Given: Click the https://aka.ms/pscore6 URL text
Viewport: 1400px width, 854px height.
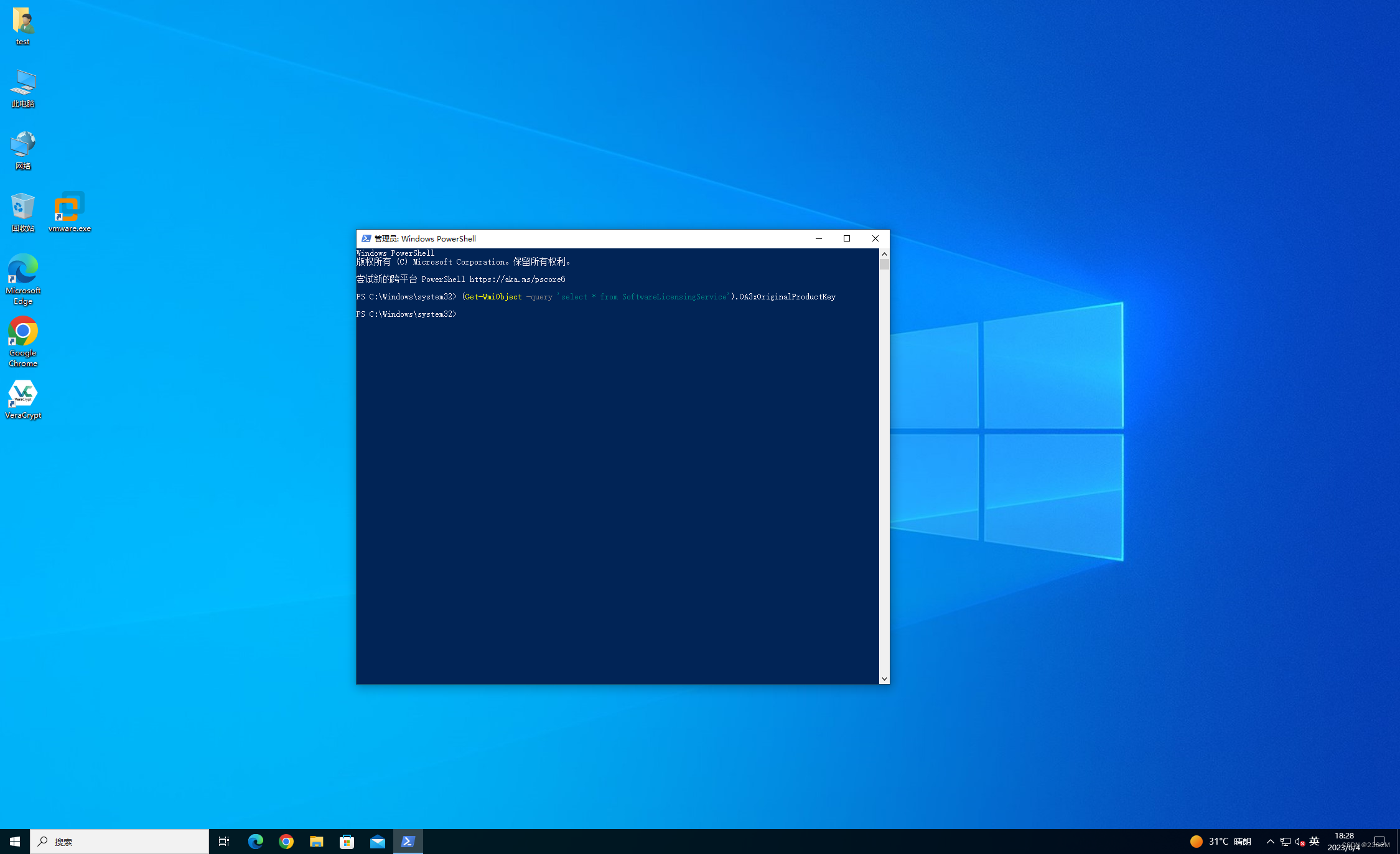Looking at the screenshot, I should point(517,279).
